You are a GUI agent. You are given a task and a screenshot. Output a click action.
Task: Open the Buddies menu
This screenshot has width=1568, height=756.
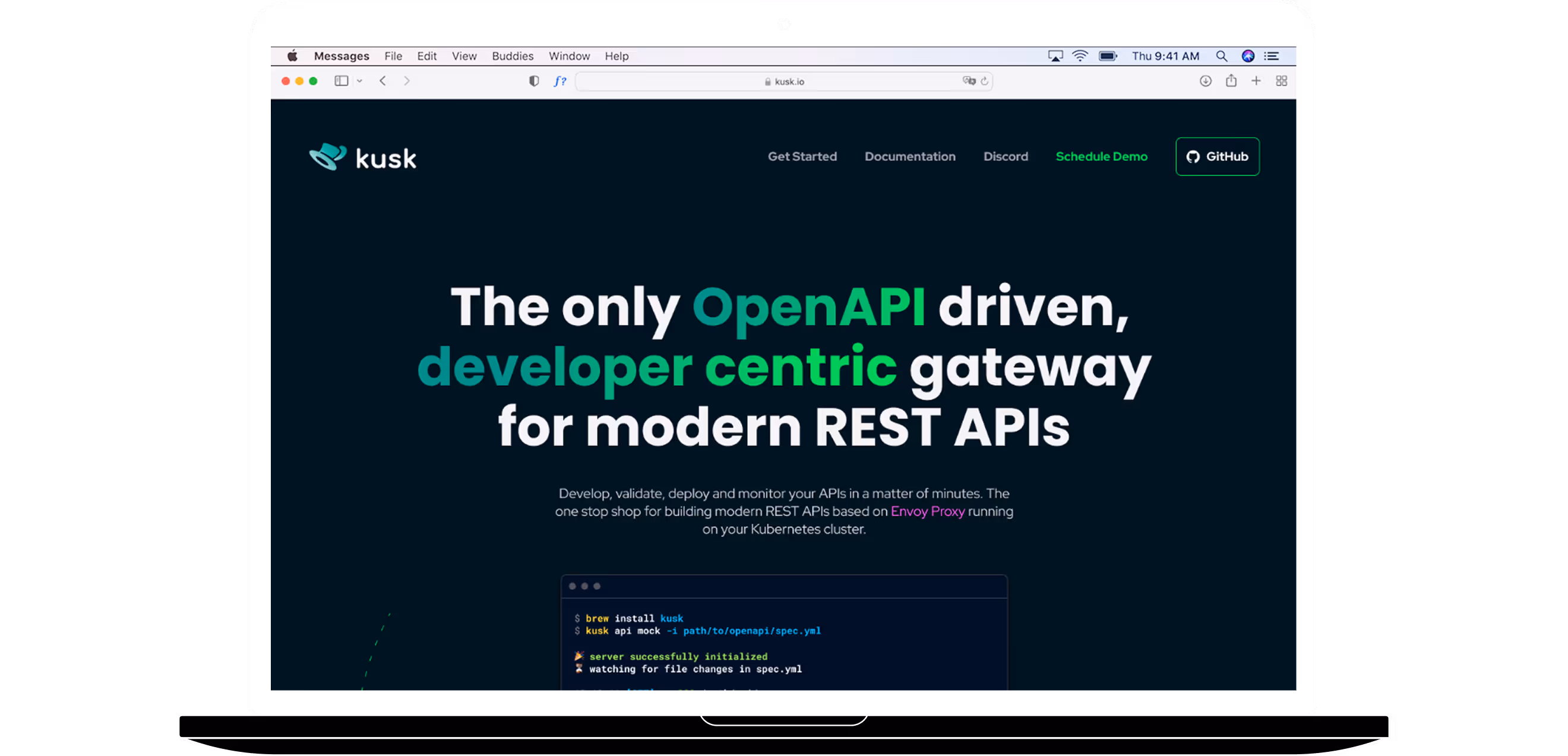[x=513, y=56]
